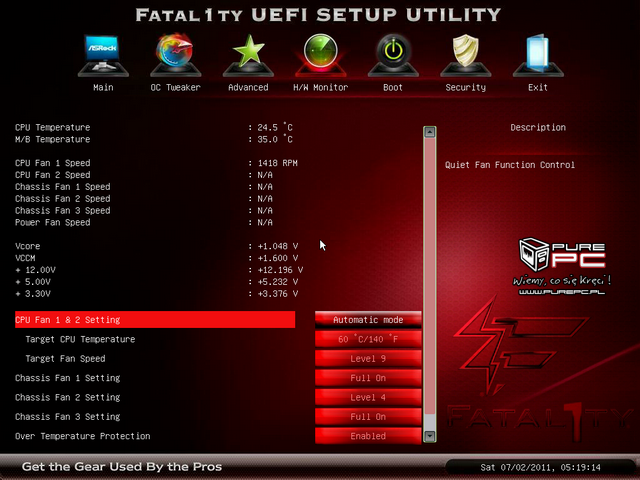This screenshot has height=480, width=640.
Task: Switch to the Boot tab label
Action: 393,88
